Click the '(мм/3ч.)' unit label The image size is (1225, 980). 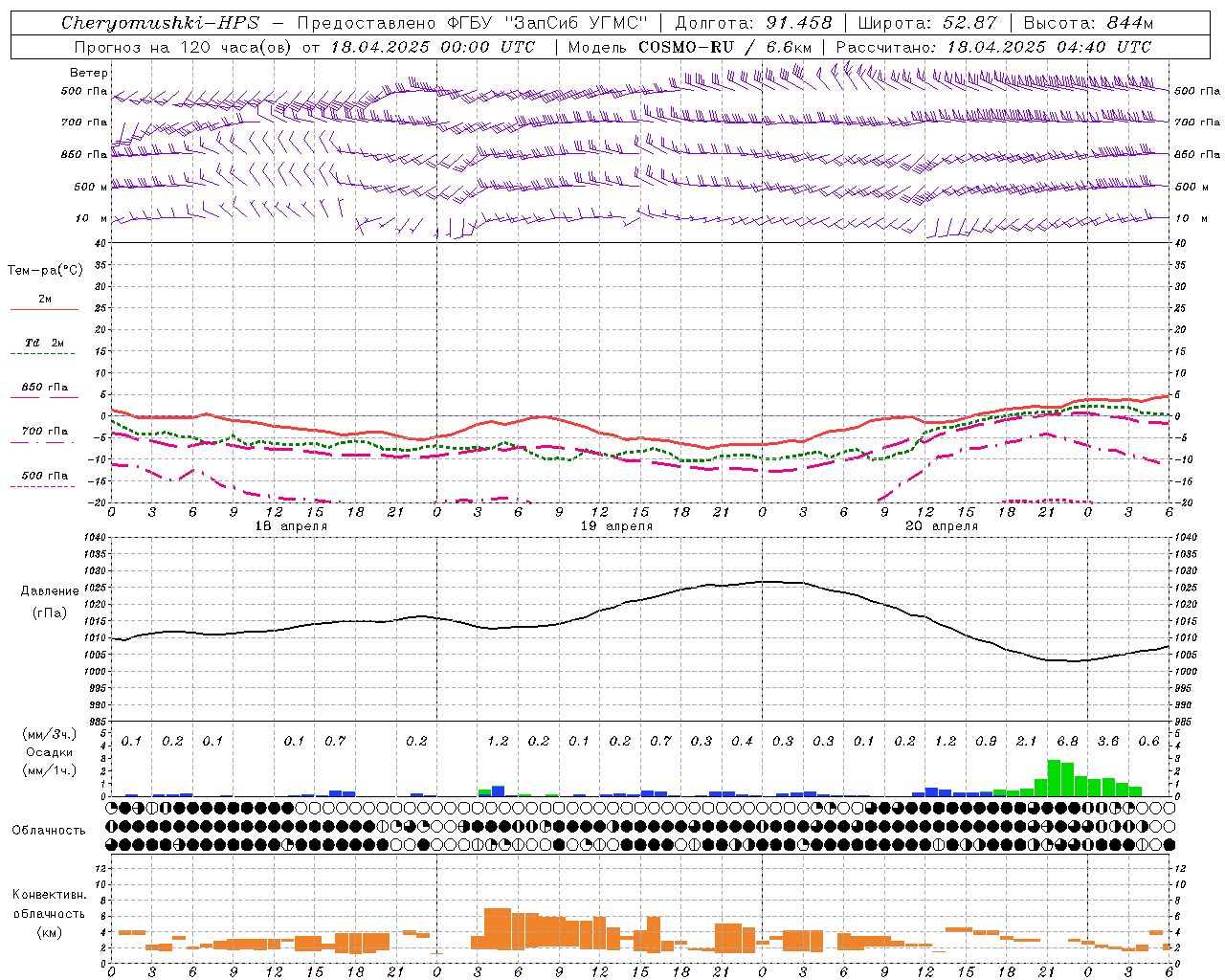[x=49, y=734]
